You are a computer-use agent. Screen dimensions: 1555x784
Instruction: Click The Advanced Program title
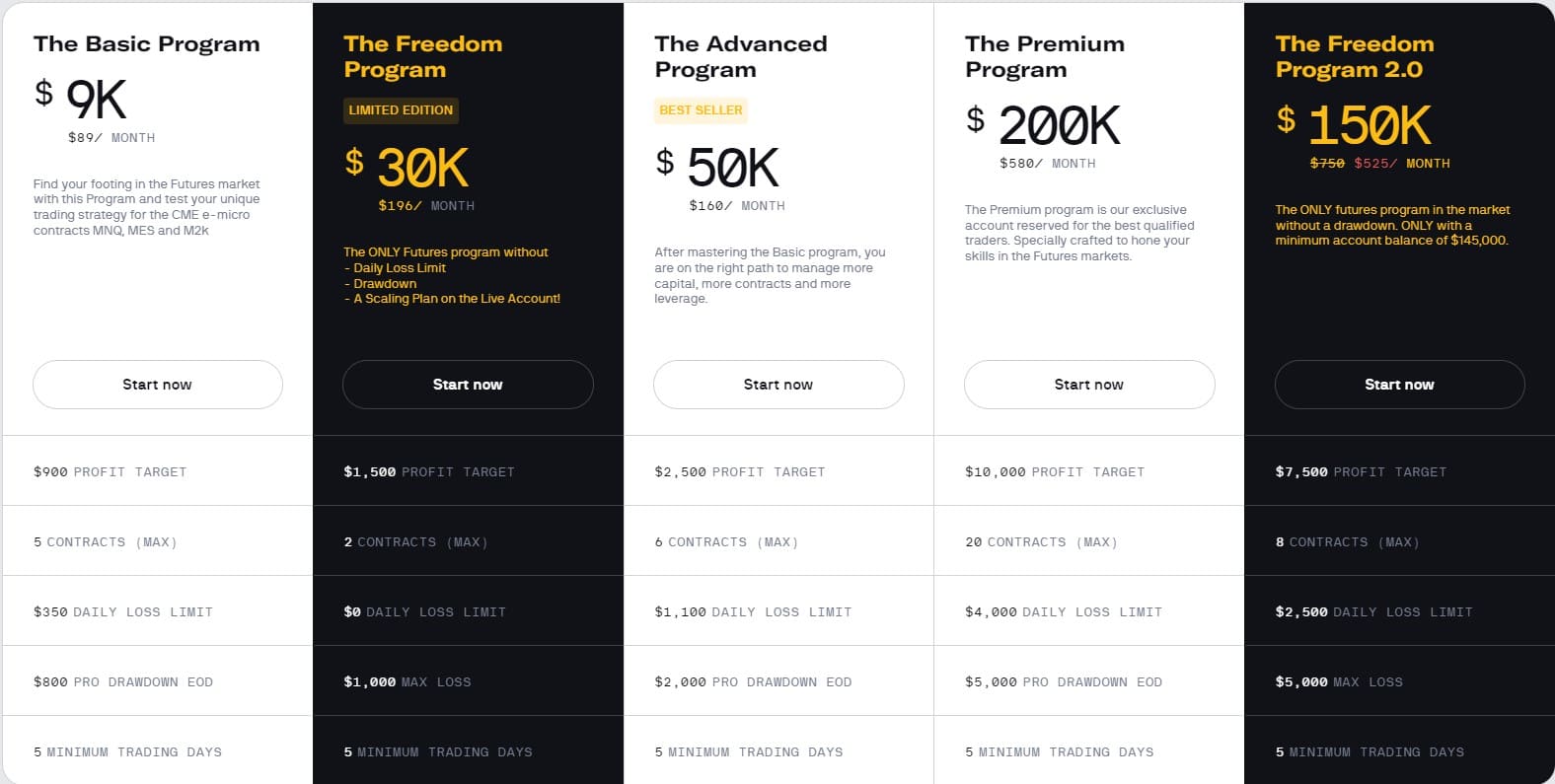pyautogui.click(x=740, y=56)
